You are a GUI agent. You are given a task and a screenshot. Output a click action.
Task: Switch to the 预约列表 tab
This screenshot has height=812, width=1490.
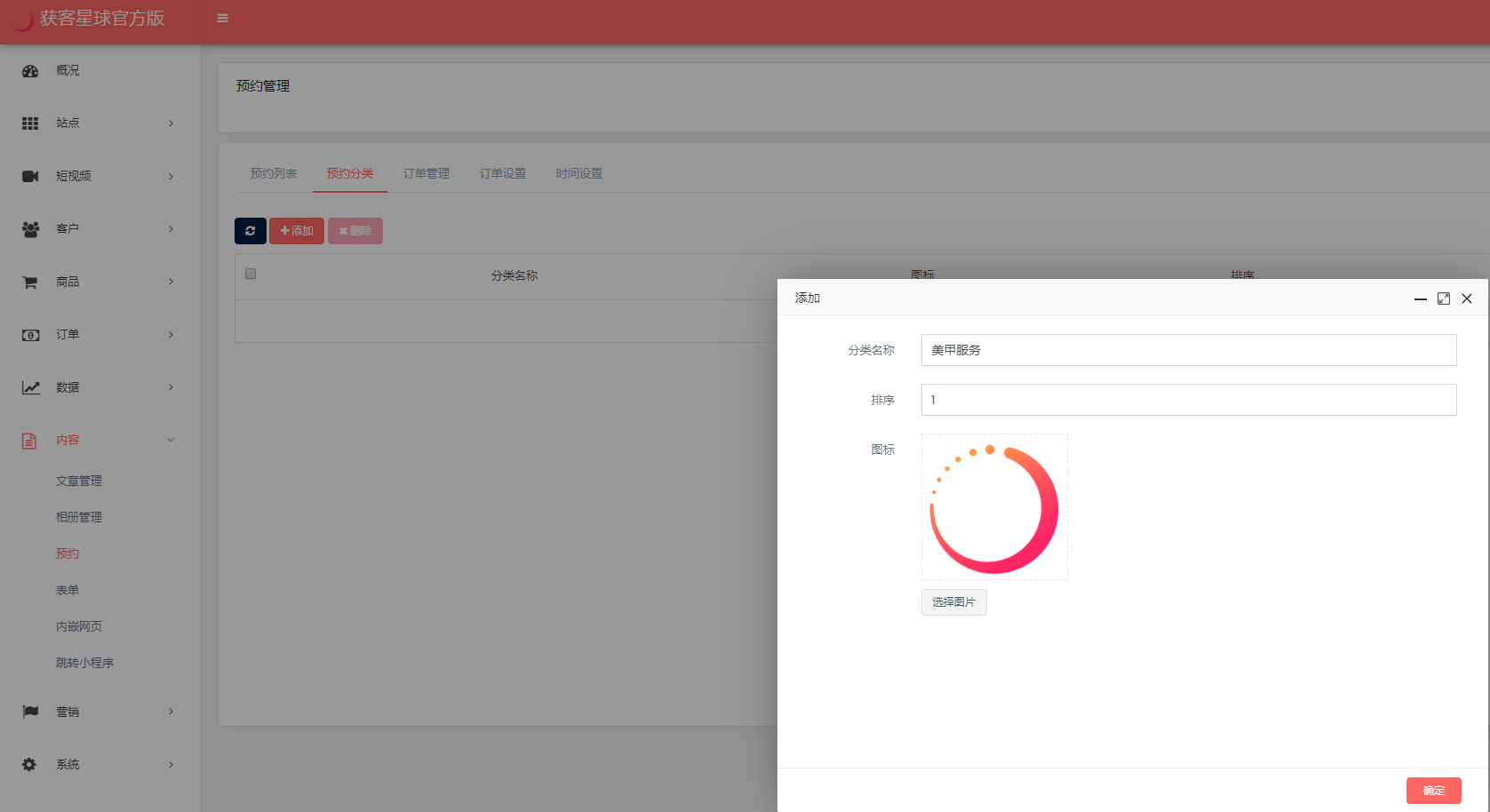[x=274, y=174]
